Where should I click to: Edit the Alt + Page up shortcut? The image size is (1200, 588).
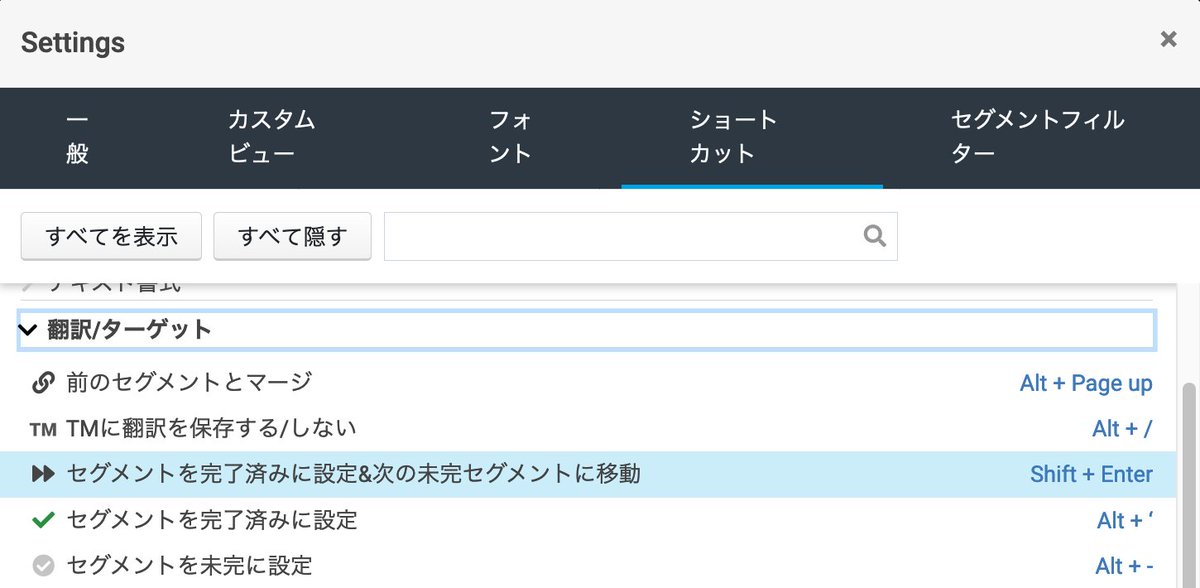pyautogui.click(x=1086, y=383)
